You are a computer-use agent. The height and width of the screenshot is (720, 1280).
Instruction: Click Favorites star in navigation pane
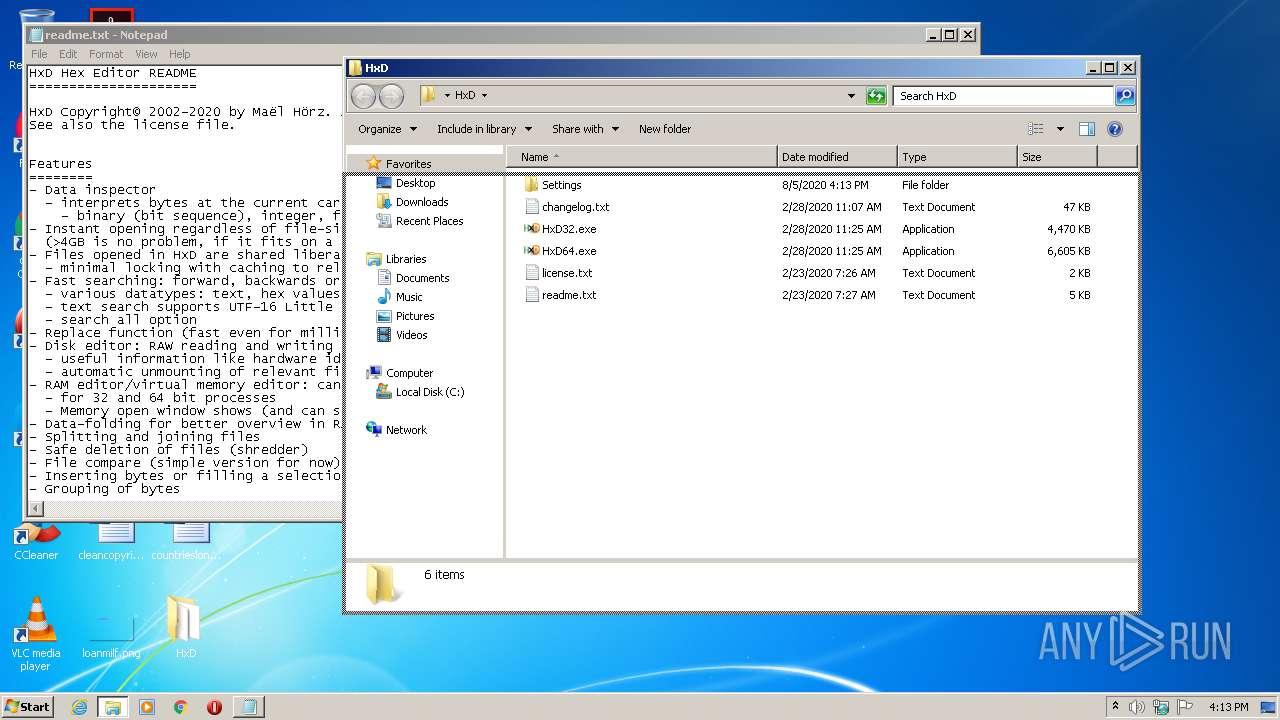[x=374, y=163]
